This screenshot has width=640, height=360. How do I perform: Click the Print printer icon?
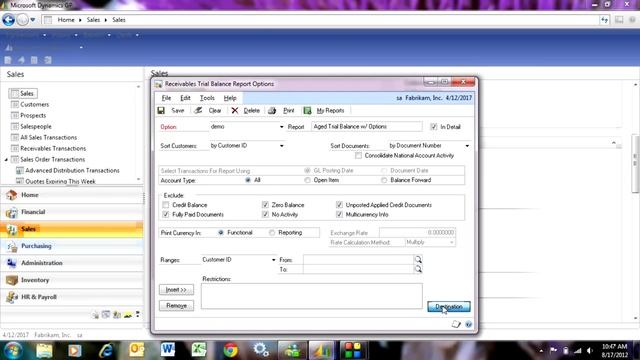click(272, 111)
